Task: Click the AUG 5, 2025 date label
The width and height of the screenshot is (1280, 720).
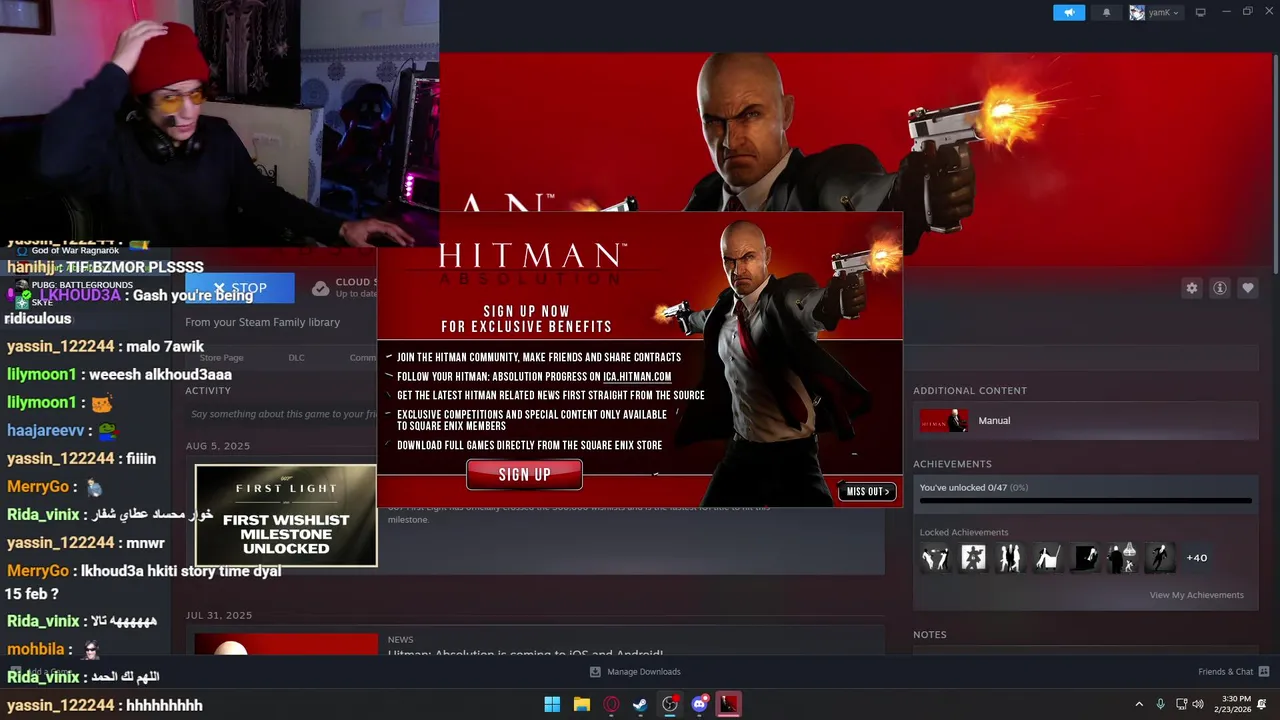Action: tap(218, 446)
